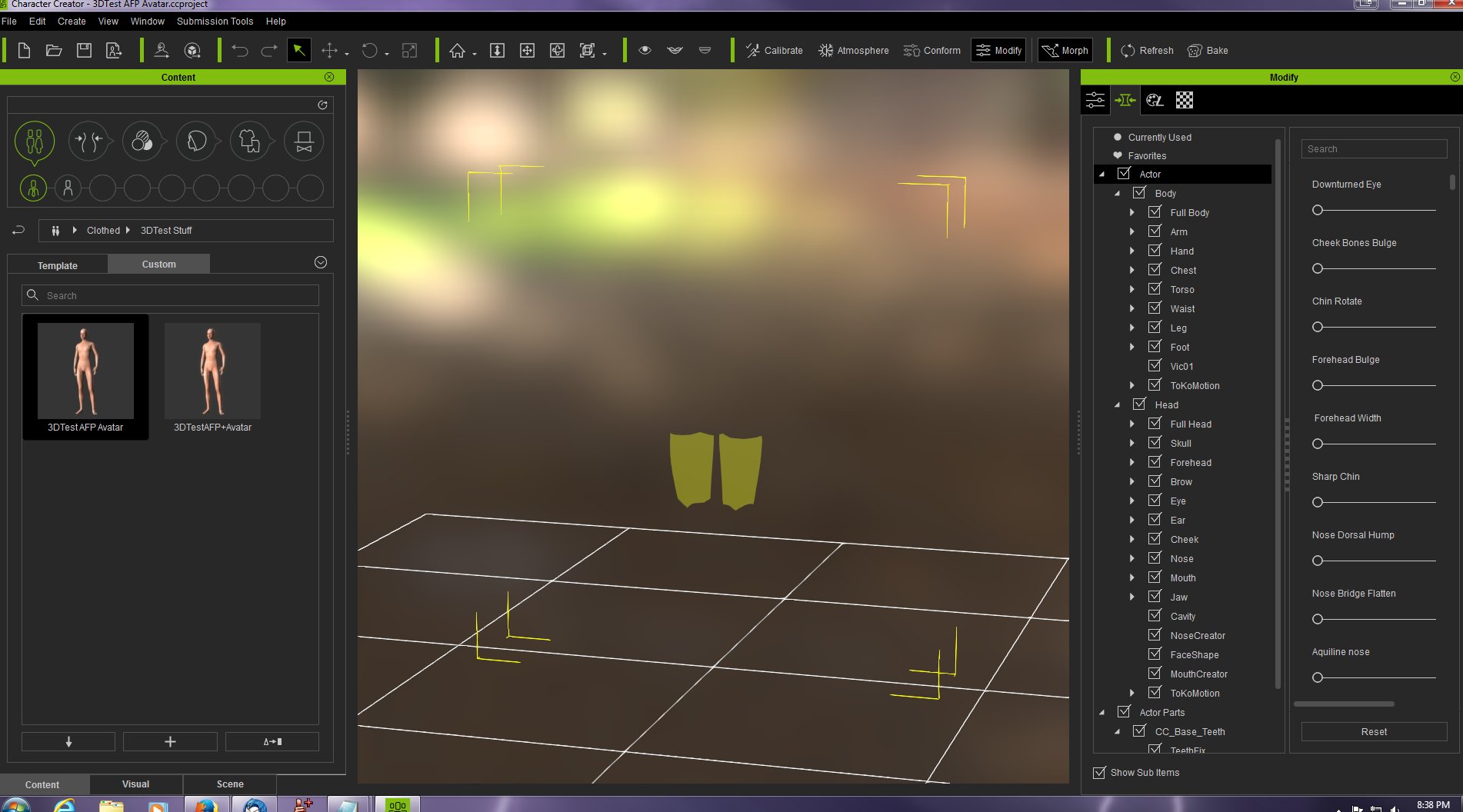The image size is (1463, 812).
Task: Expand the Jaw tree node
Action: pos(1131,597)
